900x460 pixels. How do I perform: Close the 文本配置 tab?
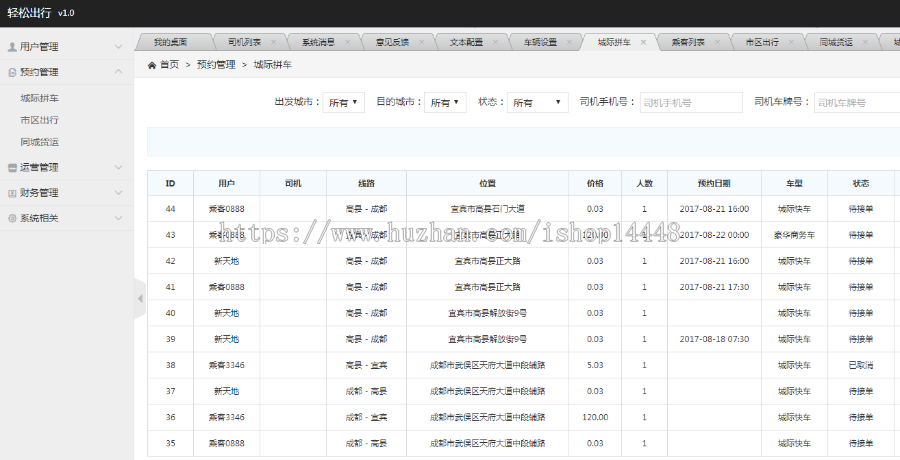(495, 42)
